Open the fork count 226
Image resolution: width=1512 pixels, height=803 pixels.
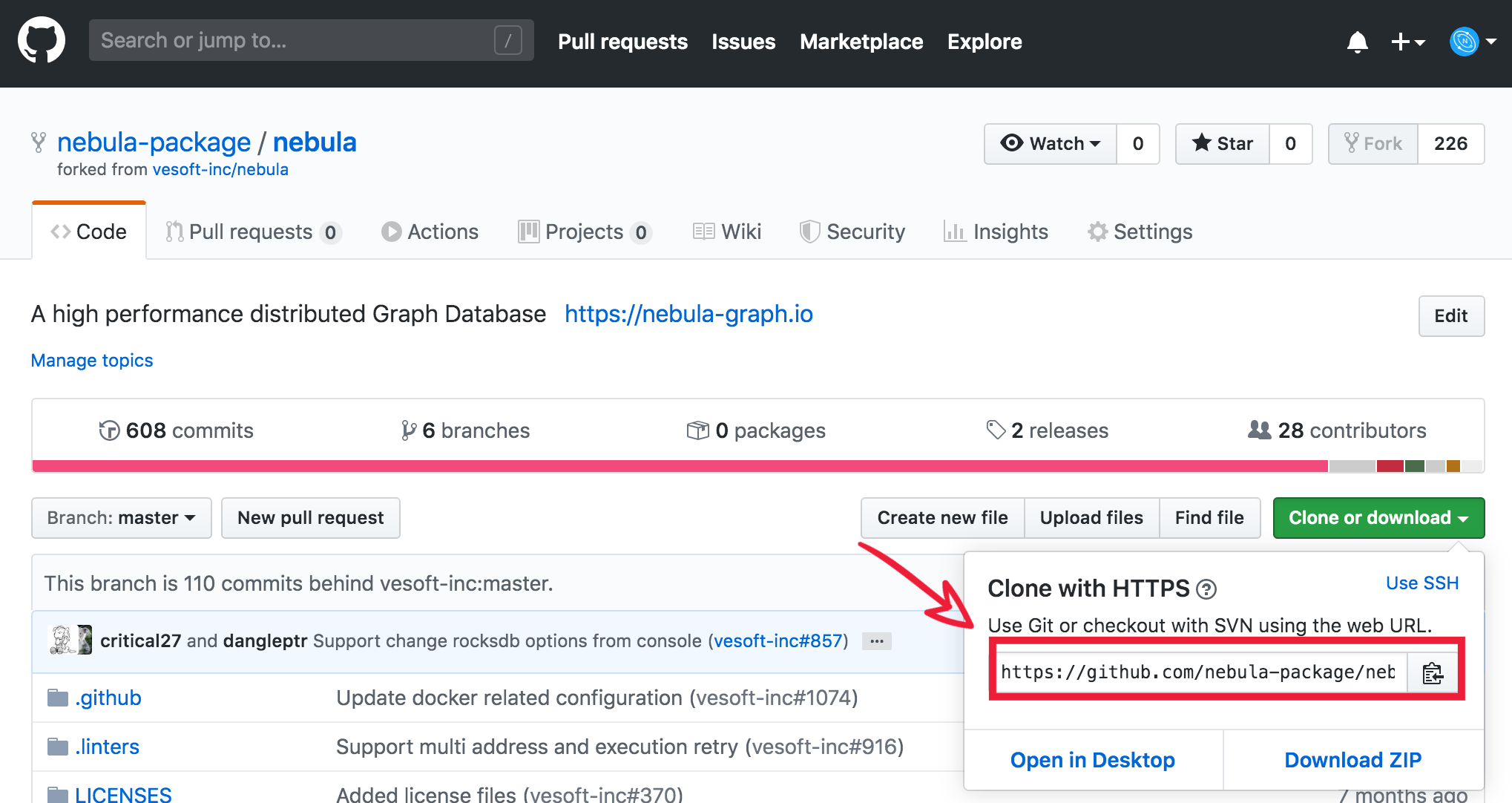1451,143
